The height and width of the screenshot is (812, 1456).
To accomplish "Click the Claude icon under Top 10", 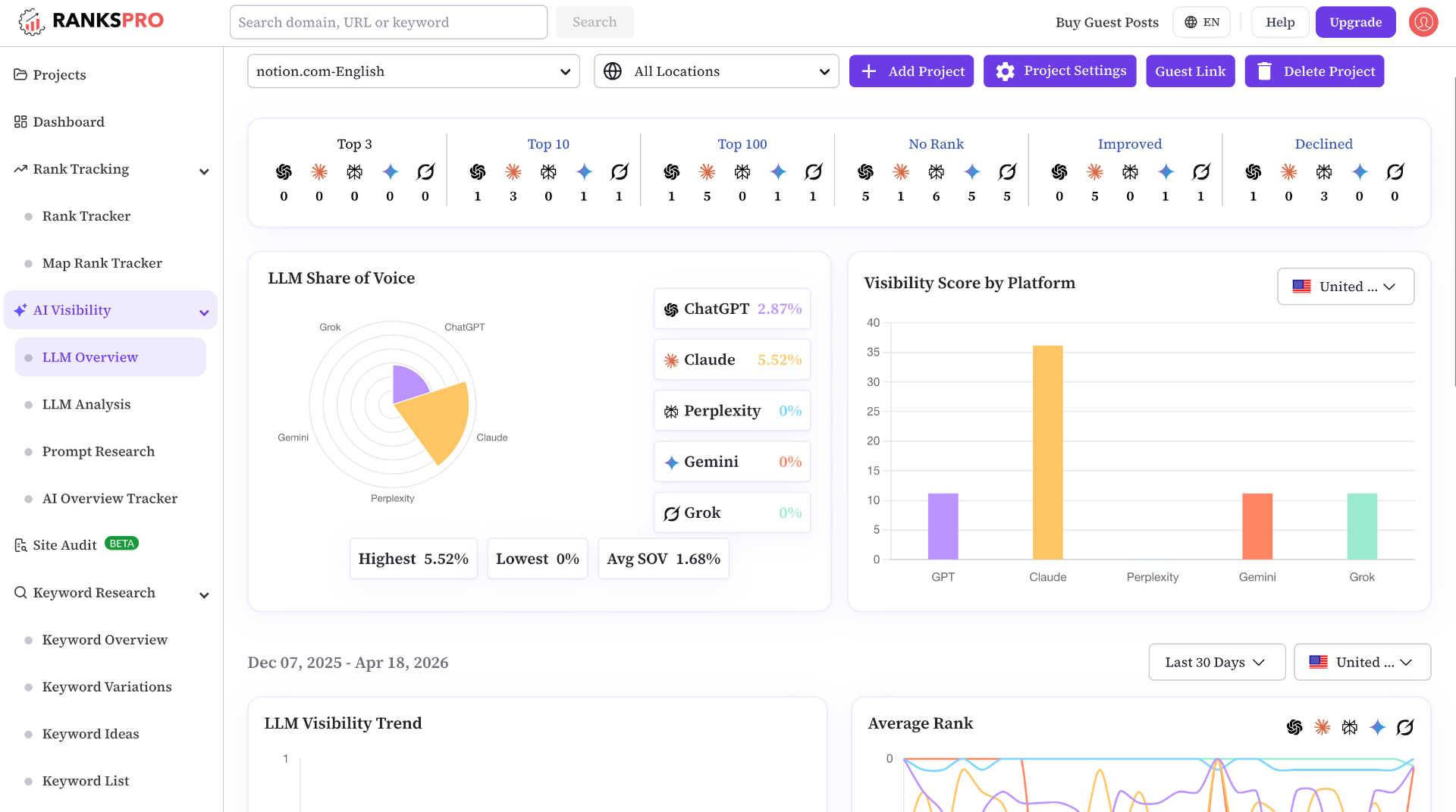I will (513, 172).
